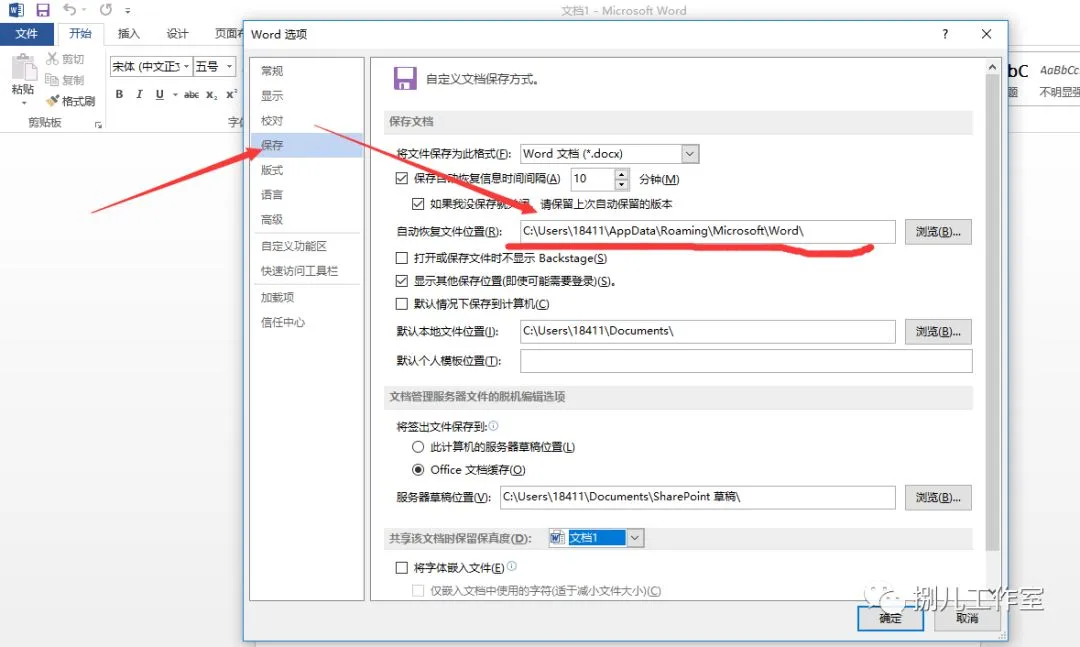Select 常规 General category in options
Screen dimensions: 1080x647
(307, 71)
